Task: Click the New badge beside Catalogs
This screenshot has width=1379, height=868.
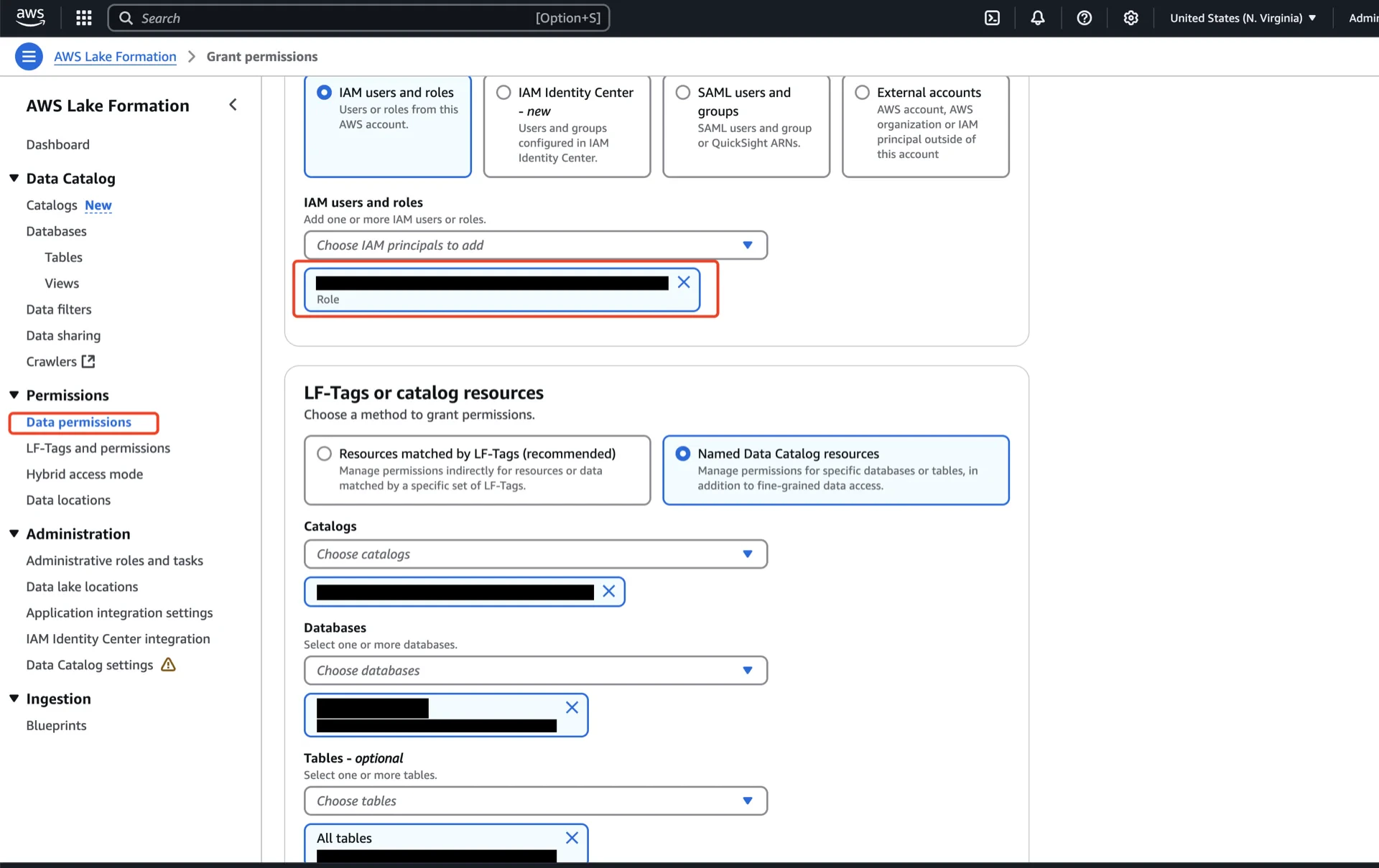Action: coord(98,205)
